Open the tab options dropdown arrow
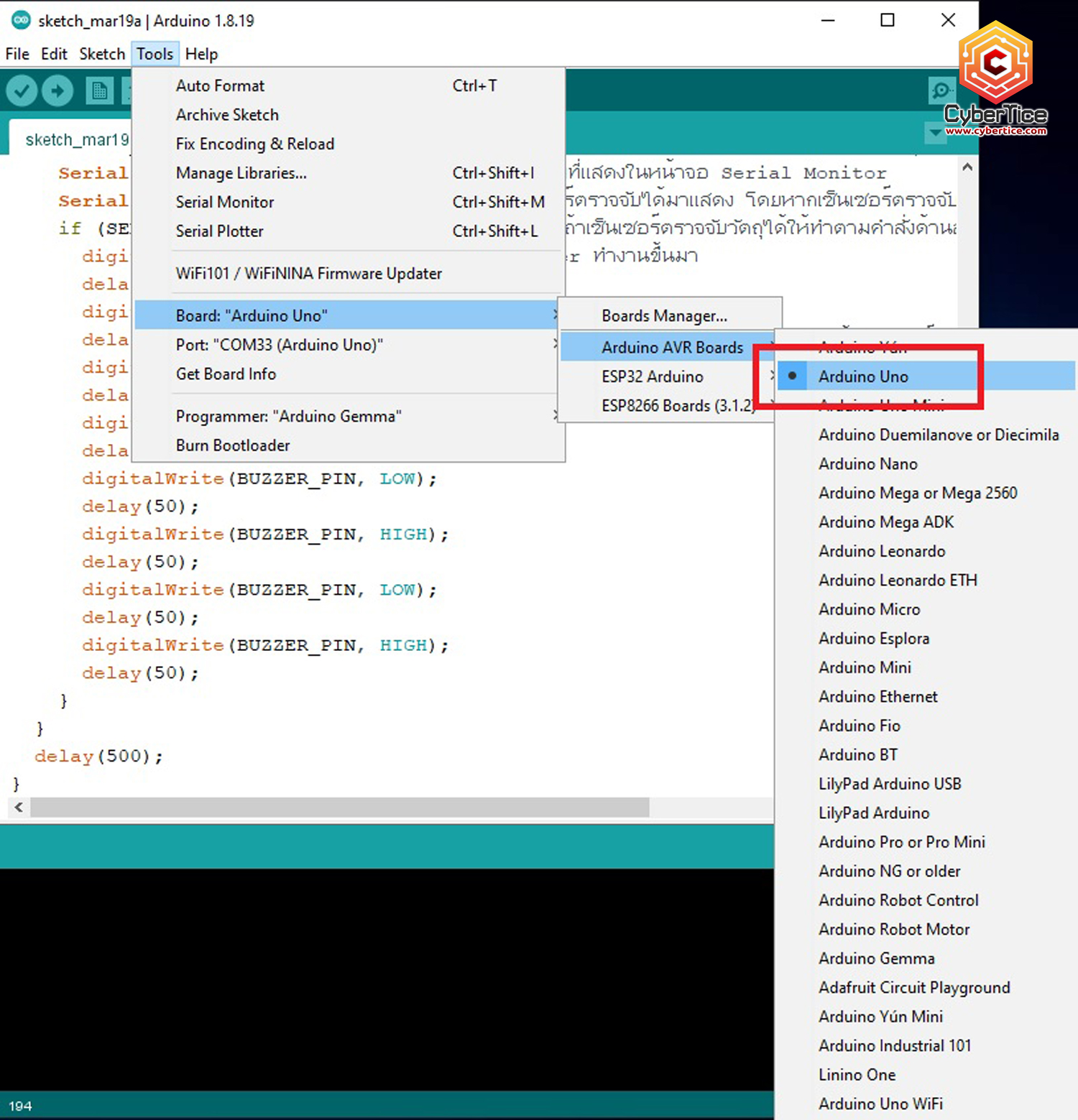The width and height of the screenshot is (1078, 1120). point(934,133)
